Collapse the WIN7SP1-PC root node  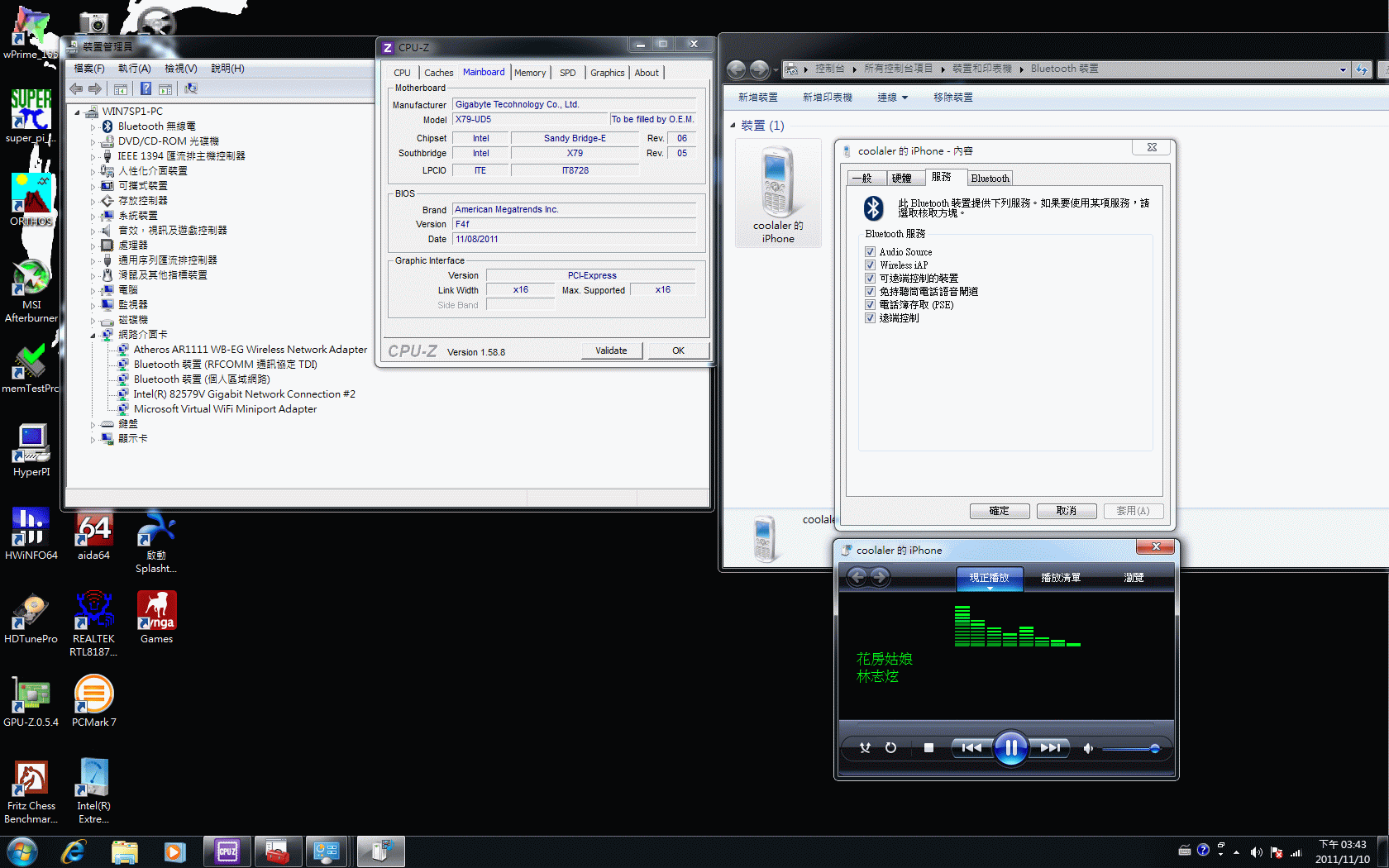(x=77, y=112)
